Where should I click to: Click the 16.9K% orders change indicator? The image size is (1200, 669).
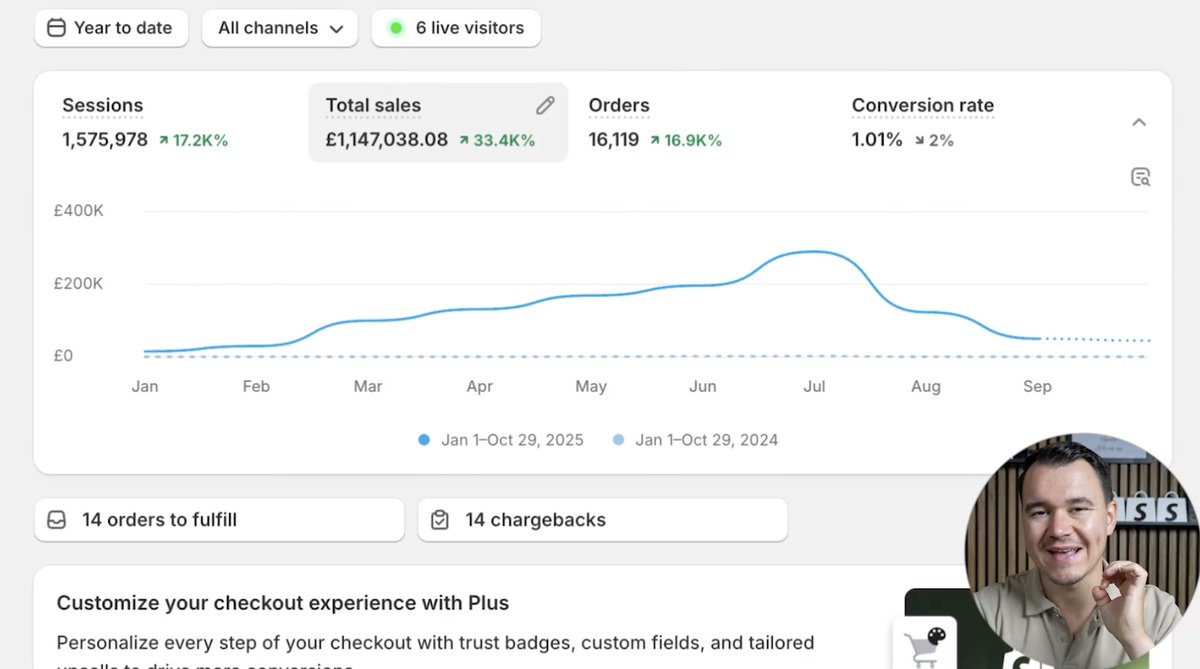point(685,141)
